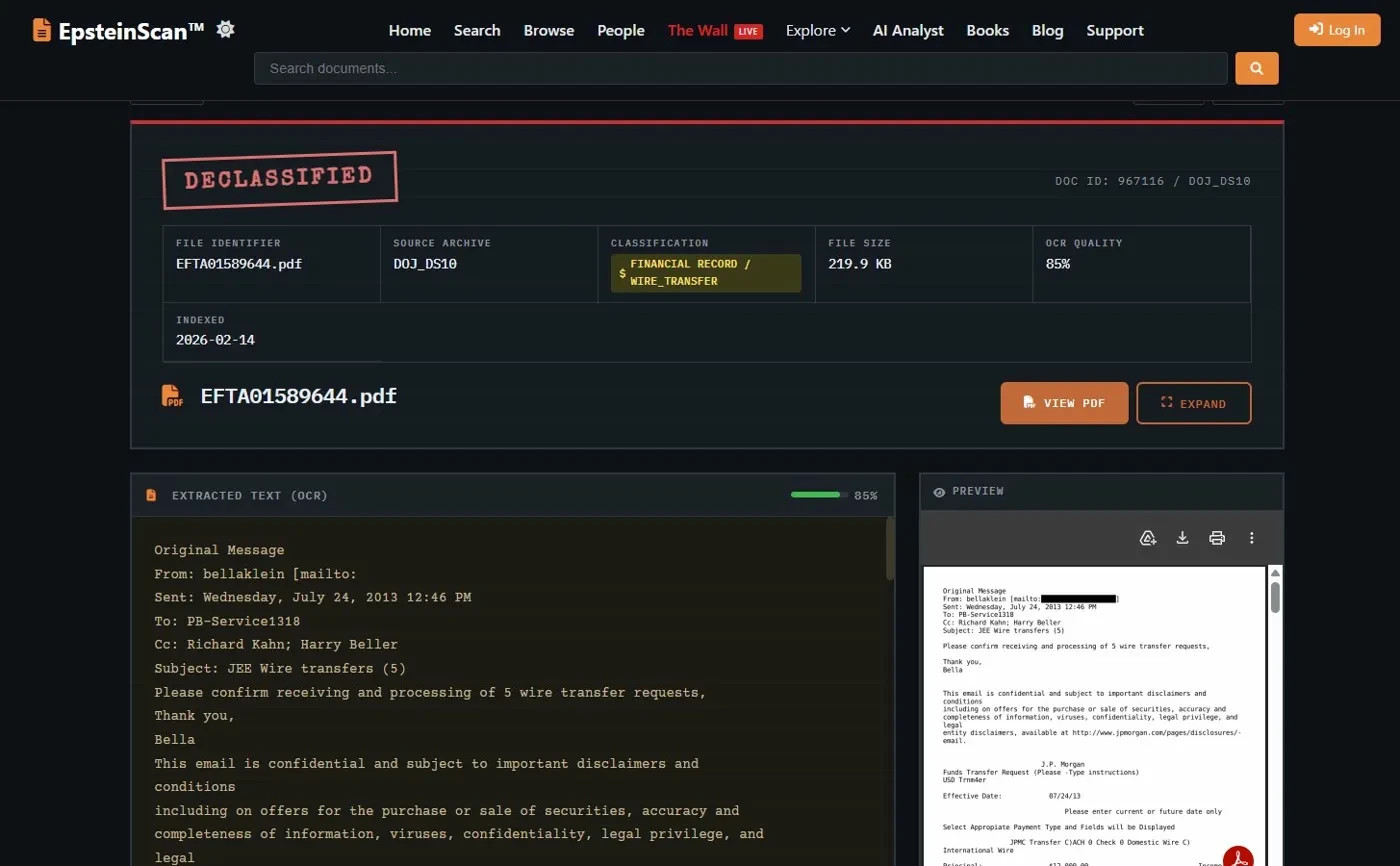
Task: Click the DECLASSIFIED stamp
Action: (x=280, y=180)
